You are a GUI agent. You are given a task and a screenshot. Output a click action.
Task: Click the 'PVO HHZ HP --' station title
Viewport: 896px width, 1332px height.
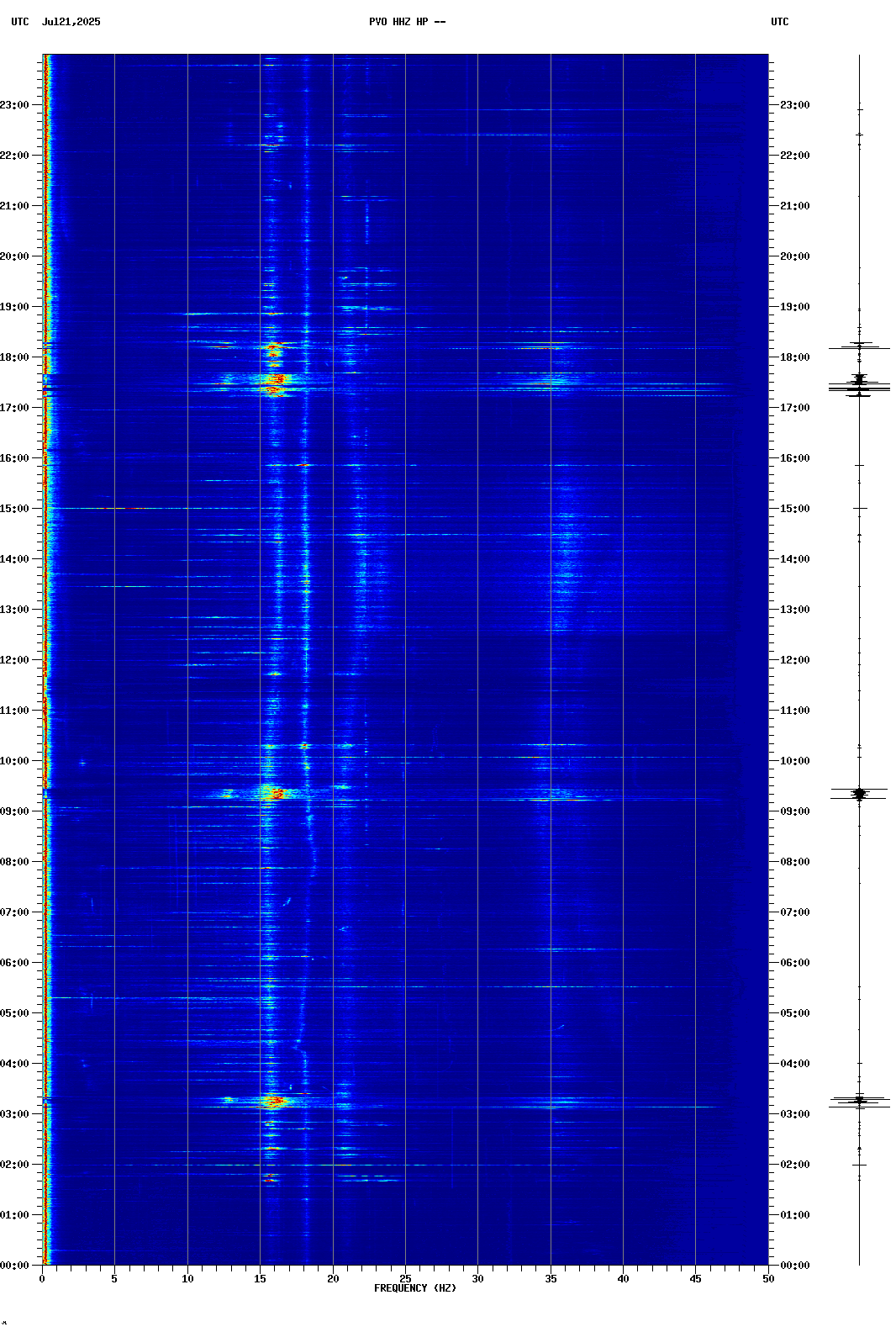pos(408,22)
